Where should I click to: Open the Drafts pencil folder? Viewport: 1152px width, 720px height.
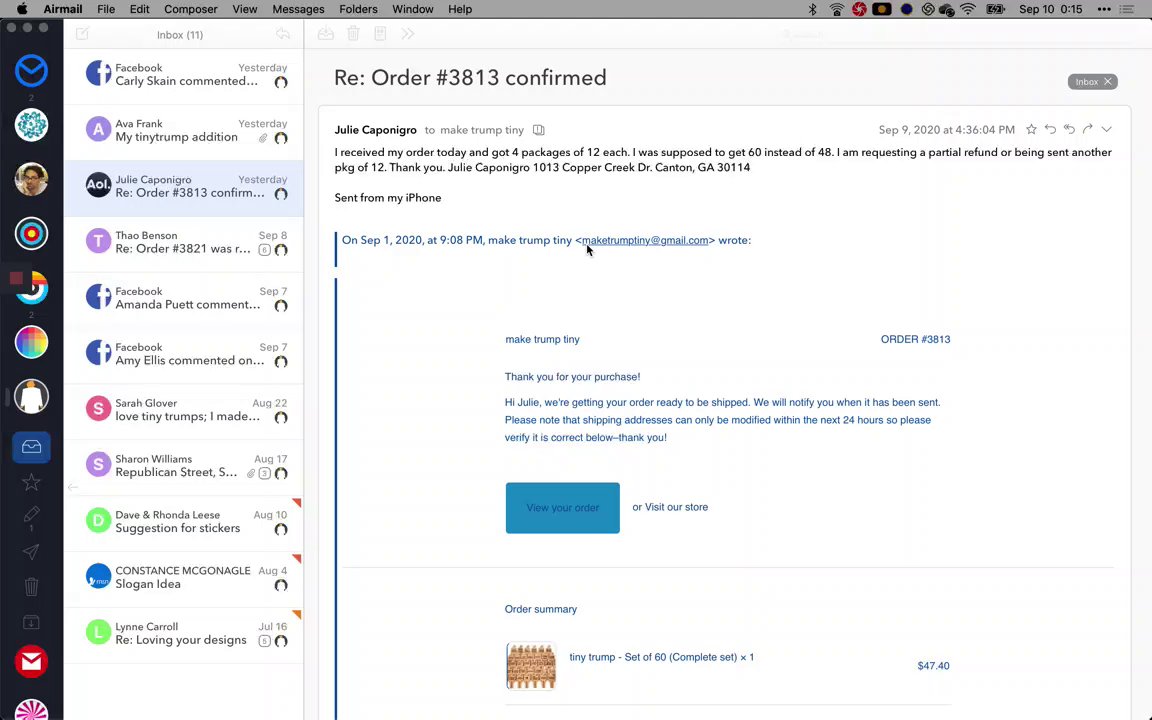point(31,514)
